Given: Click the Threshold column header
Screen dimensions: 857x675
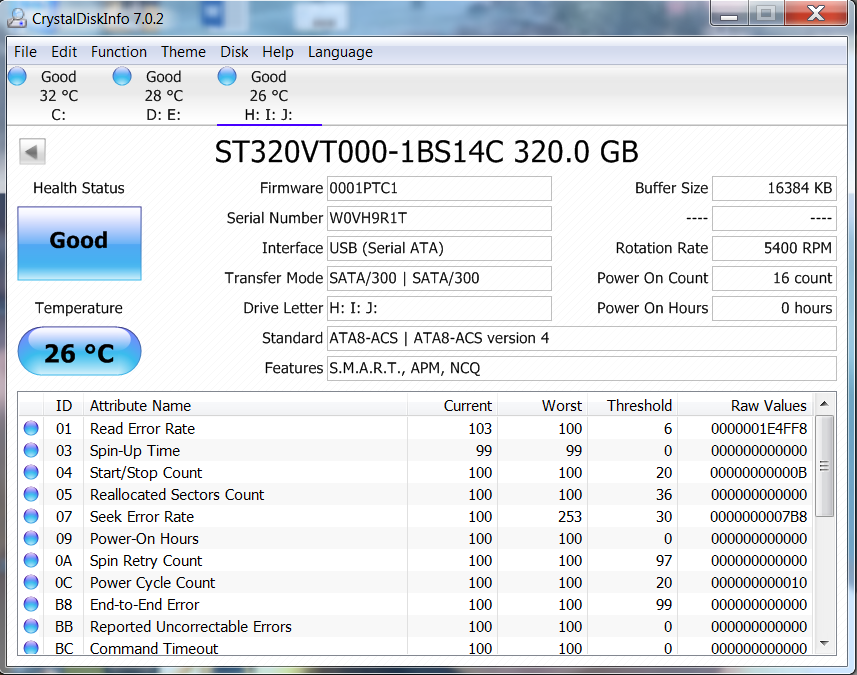Looking at the screenshot, I should tap(633, 406).
